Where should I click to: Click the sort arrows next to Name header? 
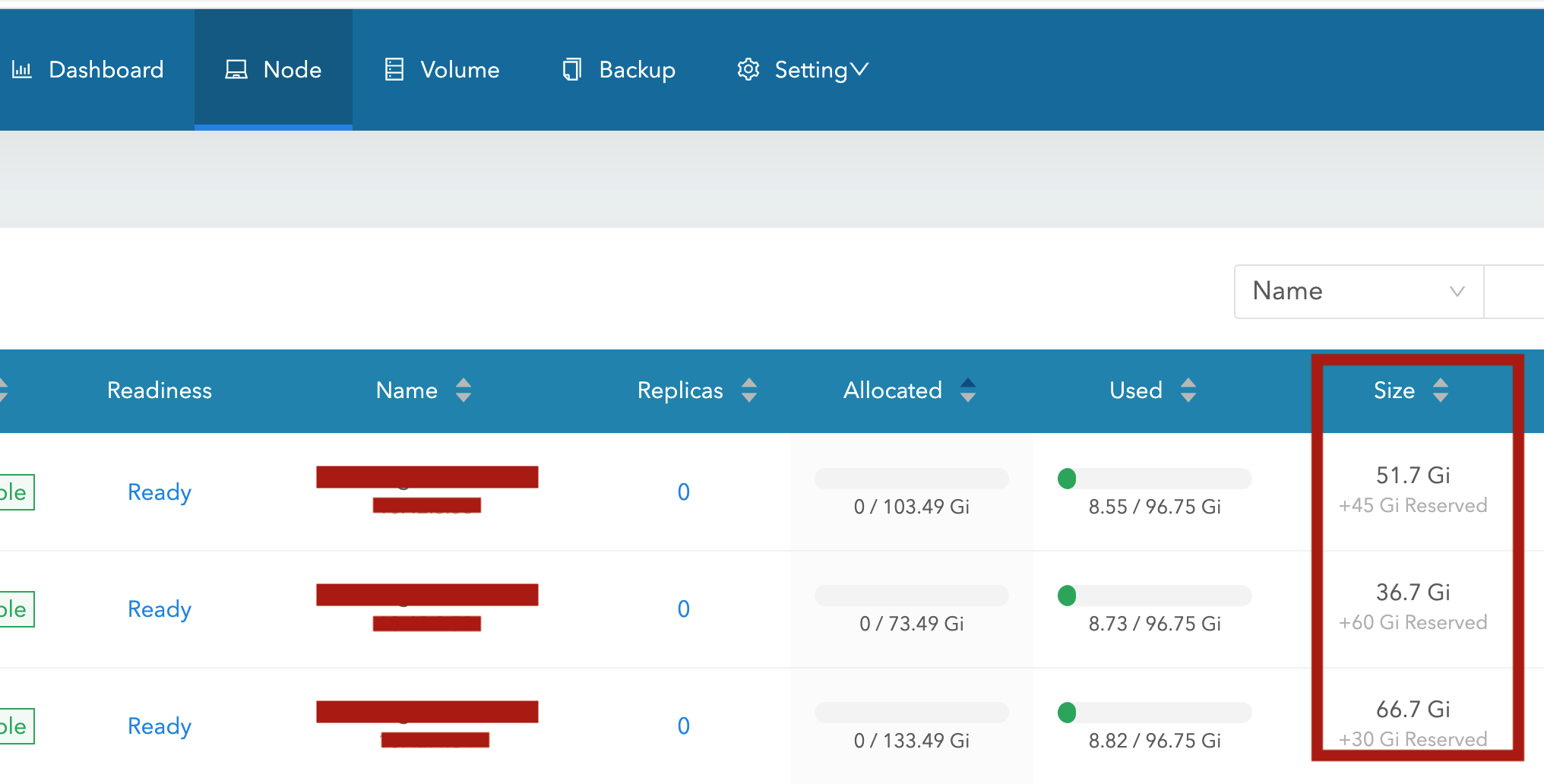[x=463, y=390]
